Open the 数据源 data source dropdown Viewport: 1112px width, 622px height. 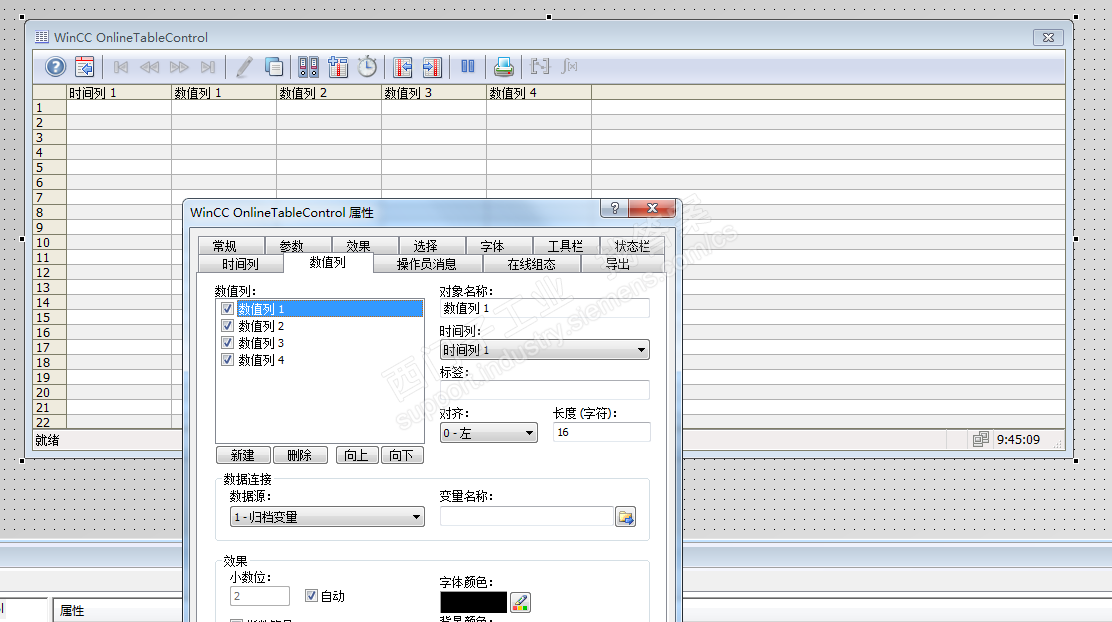327,517
